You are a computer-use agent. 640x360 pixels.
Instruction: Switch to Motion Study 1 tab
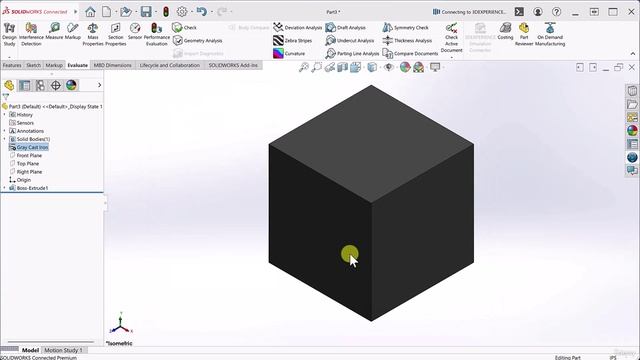(x=63, y=350)
